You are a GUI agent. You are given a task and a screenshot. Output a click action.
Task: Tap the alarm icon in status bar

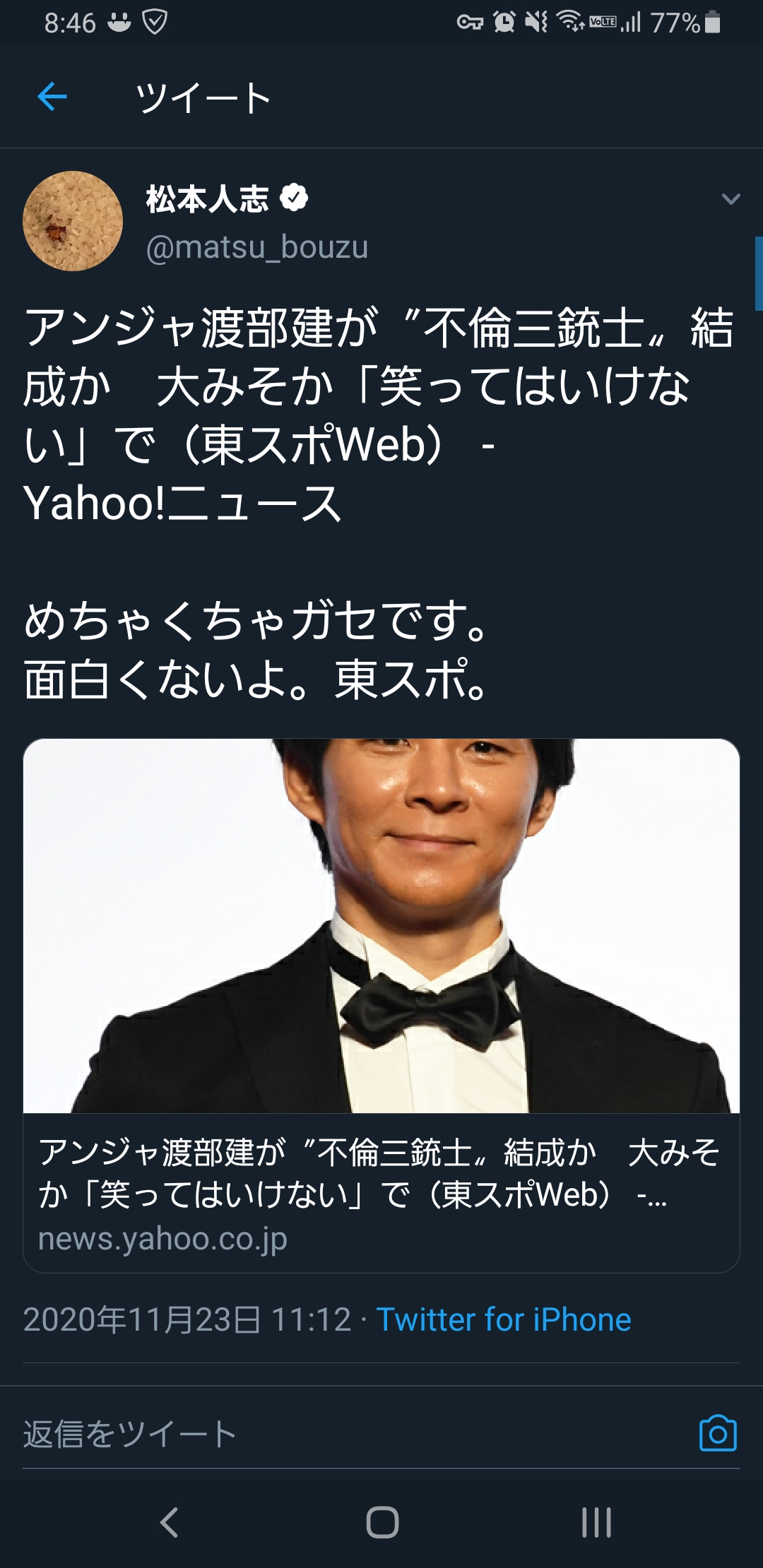point(504,22)
